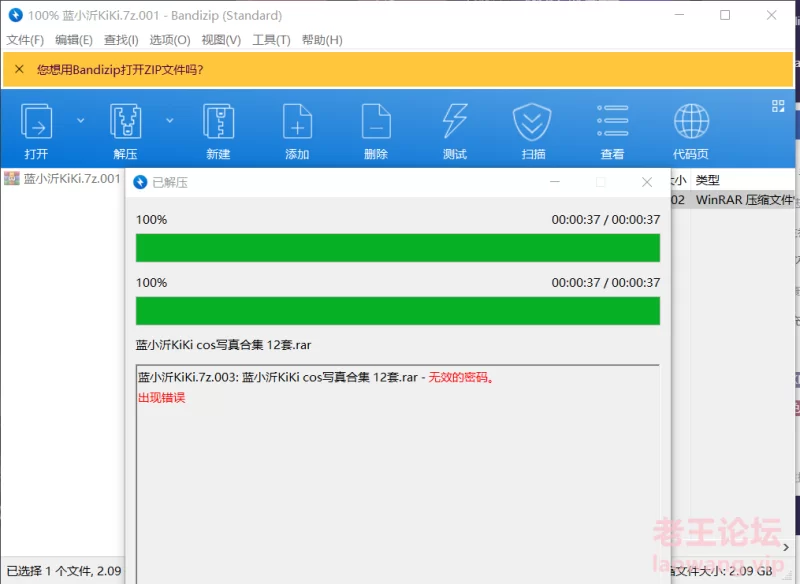
Task: Click the lower green progress bar
Action: pyautogui.click(x=398, y=311)
